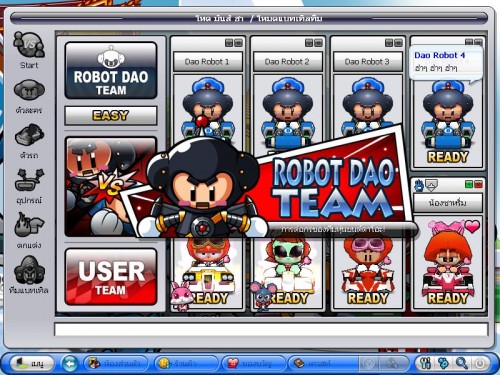500x375 pixels.
Task: Click the chat input field
Action: tap(271, 329)
